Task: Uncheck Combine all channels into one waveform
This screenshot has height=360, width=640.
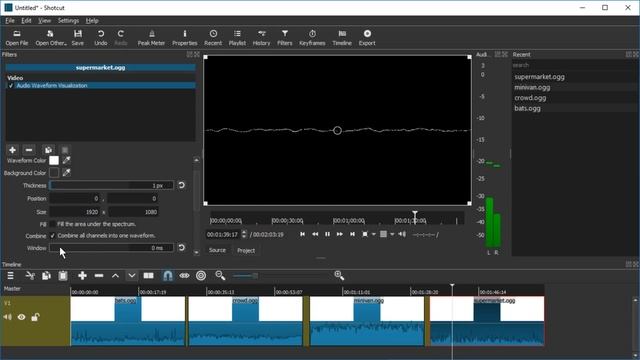Action: tap(52, 236)
